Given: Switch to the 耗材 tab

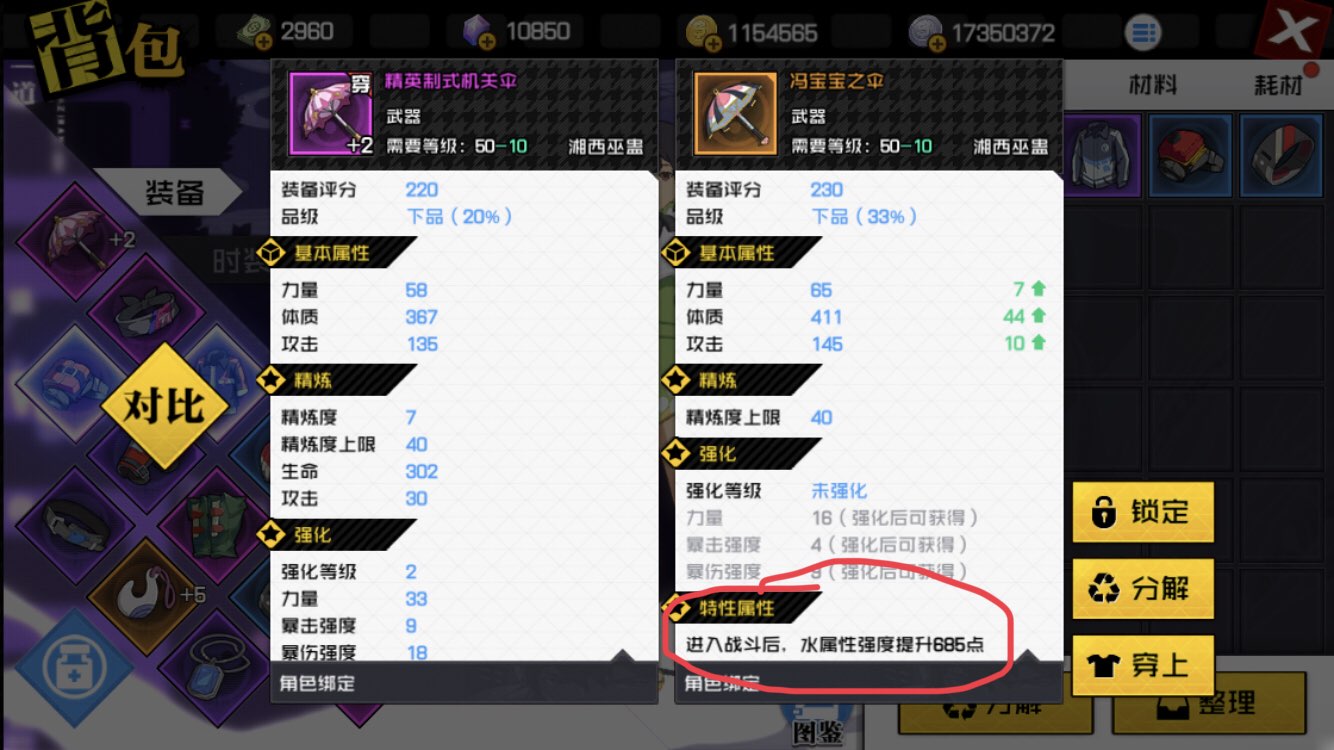Looking at the screenshot, I should [1278, 85].
